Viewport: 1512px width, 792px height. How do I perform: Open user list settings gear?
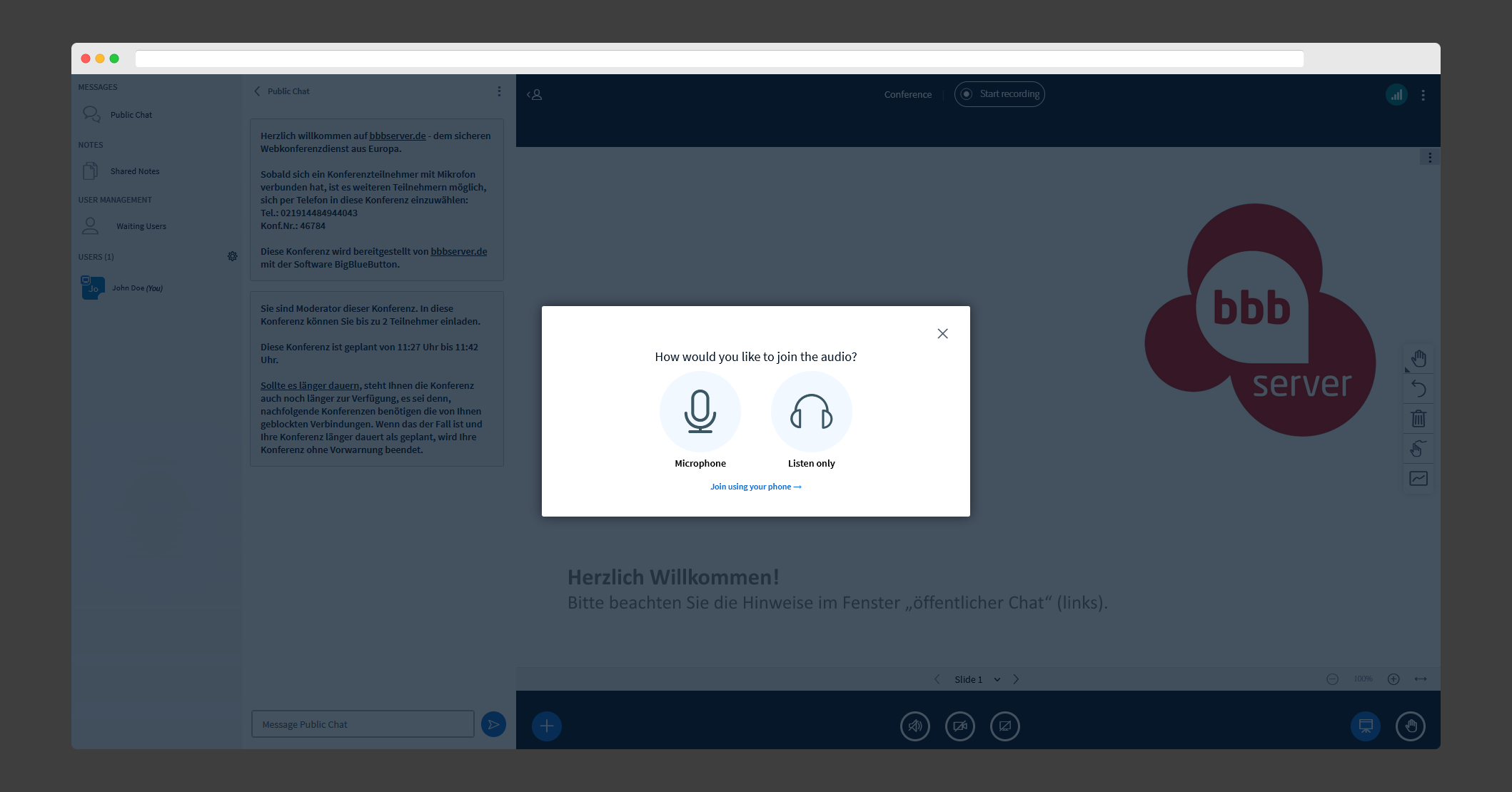coord(232,256)
